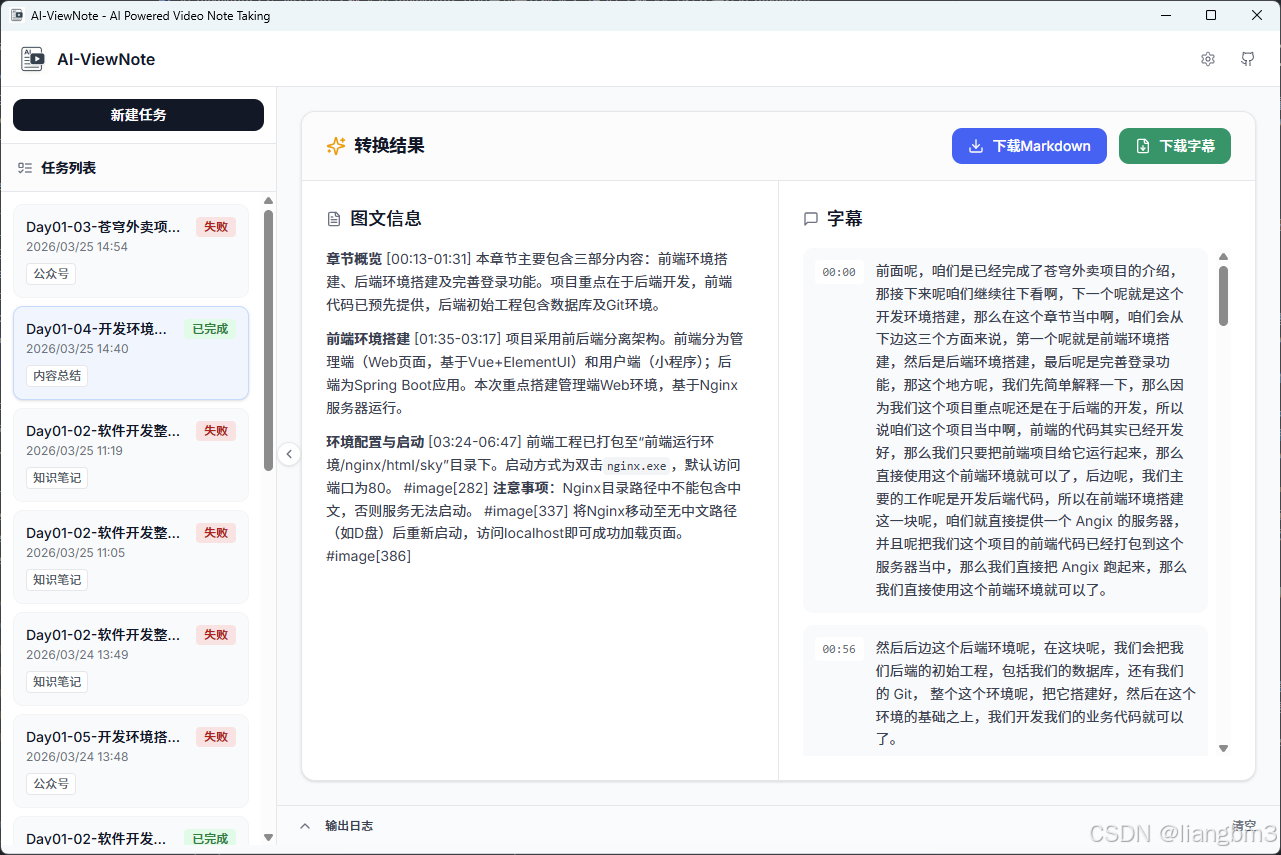The height and width of the screenshot is (855, 1281).
Task: Click the subtitle panel scrollbar thumb
Action: [1223, 295]
